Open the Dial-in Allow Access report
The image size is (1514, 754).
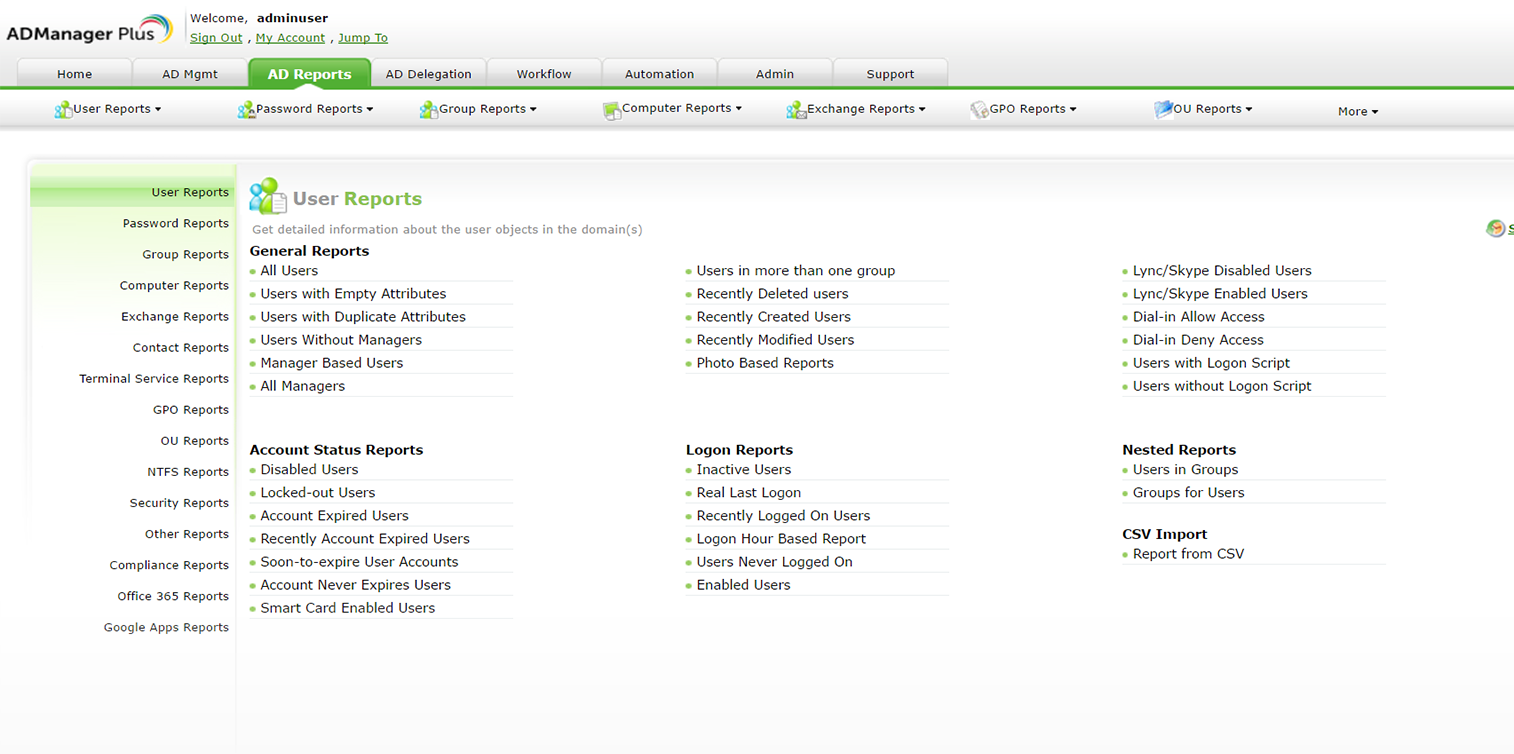point(1199,317)
